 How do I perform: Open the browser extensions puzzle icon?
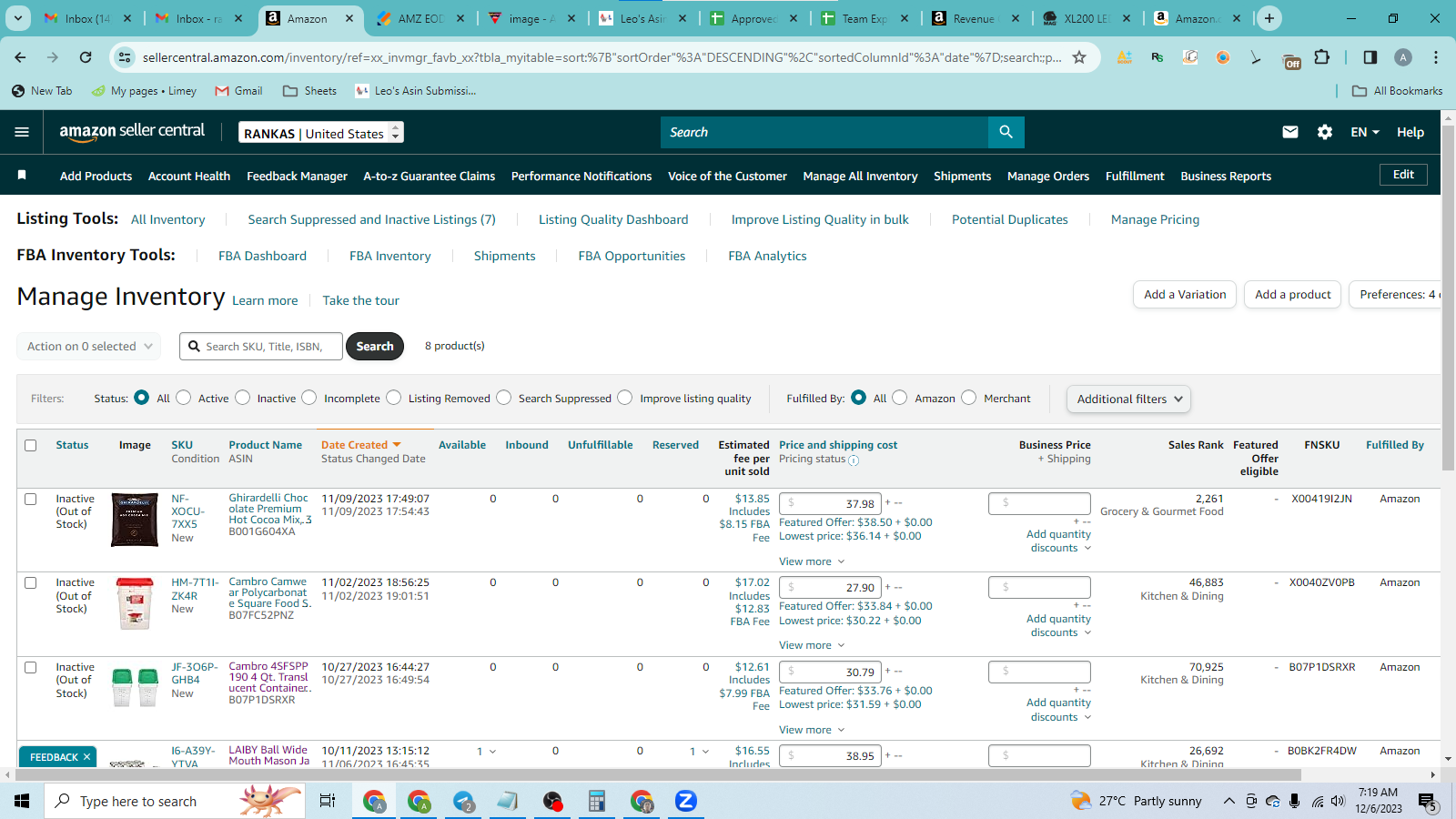(x=1322, y=57)
